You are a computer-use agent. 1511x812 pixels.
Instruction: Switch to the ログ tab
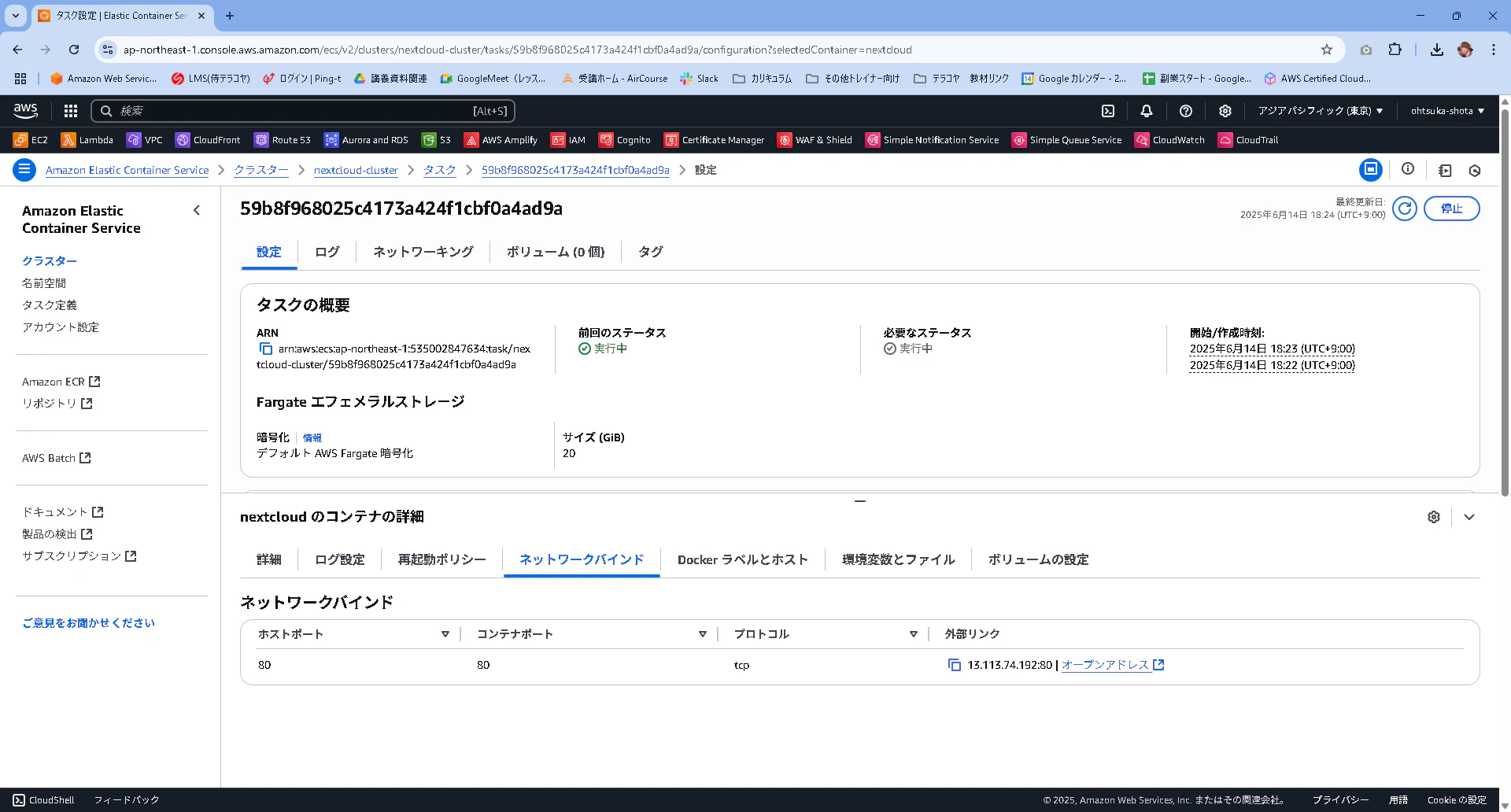(327, 252)
